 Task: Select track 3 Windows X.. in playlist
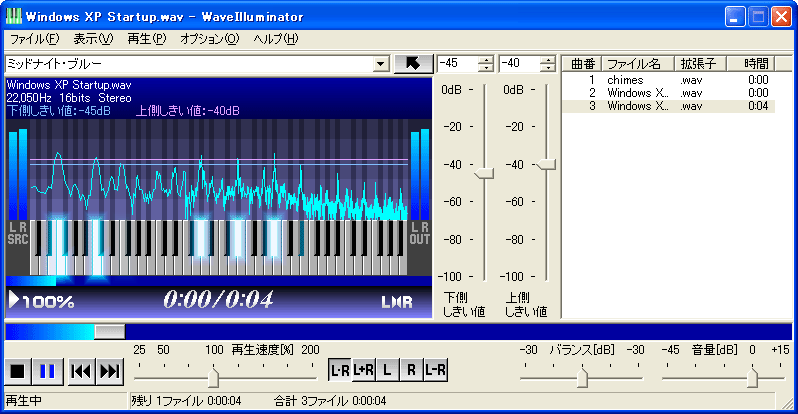point(669,106)
